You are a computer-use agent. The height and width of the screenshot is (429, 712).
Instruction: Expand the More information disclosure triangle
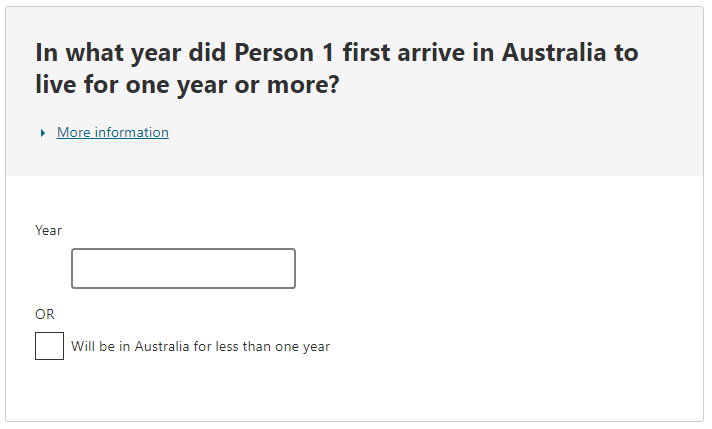coord(43,133)
